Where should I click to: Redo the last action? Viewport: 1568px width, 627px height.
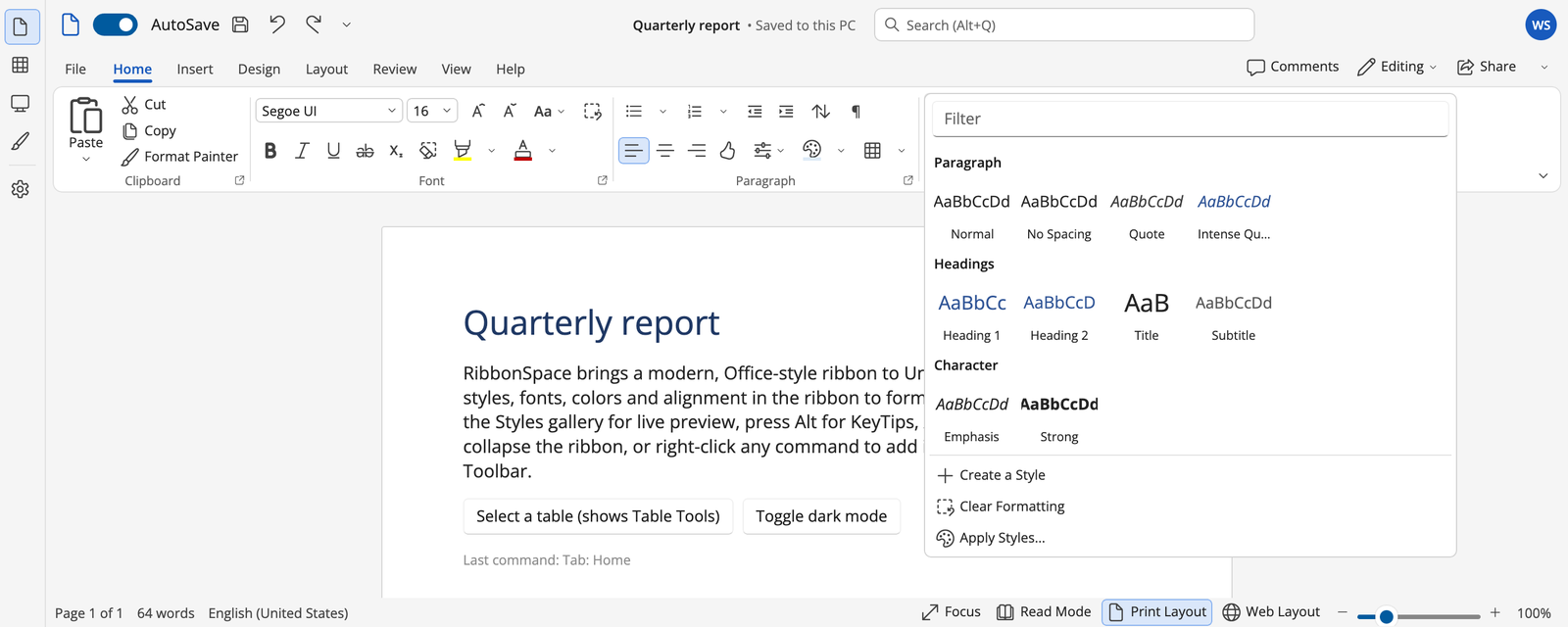[314, 24]
